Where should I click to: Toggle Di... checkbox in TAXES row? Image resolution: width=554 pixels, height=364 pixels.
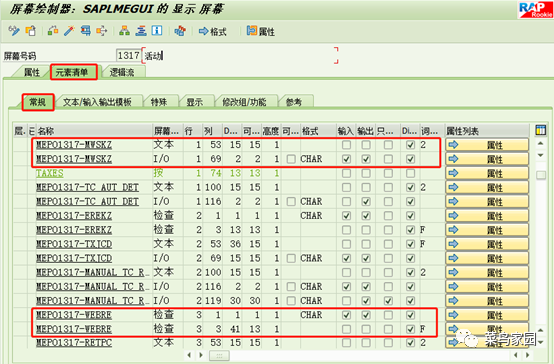[x=410, y=173]
